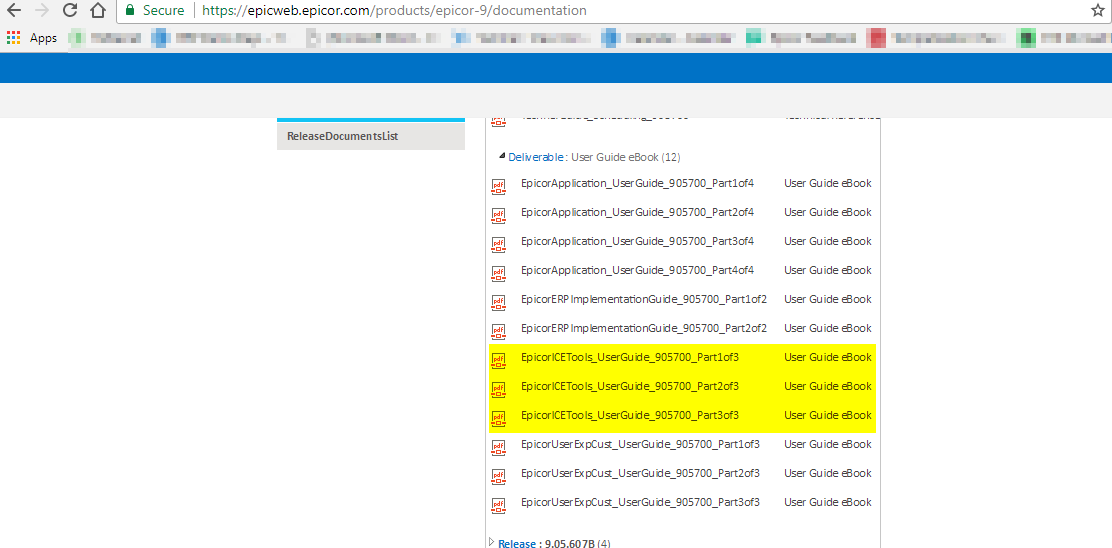Open PDF icon for EpicorICETools_UserGuide Part1of3
Screen dimensions: 1112x548
click(499, 360)
